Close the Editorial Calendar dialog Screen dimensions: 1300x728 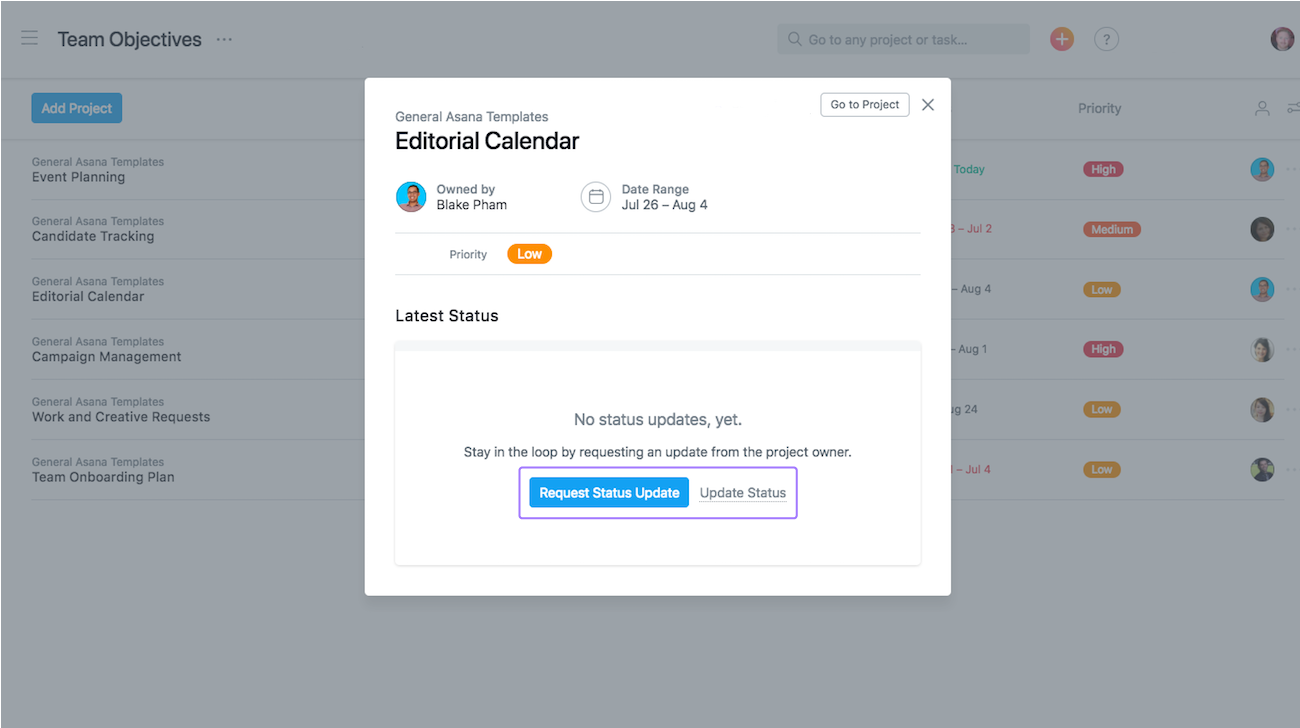(928, 105)
